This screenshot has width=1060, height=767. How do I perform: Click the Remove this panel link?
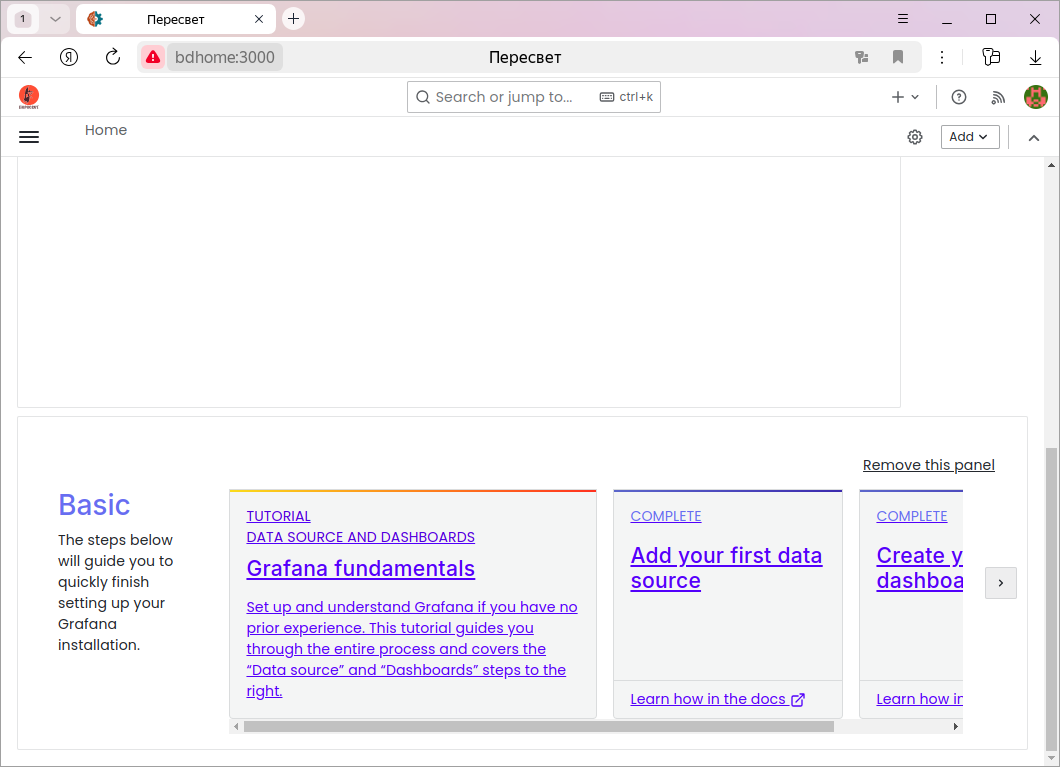coord(928,465)
